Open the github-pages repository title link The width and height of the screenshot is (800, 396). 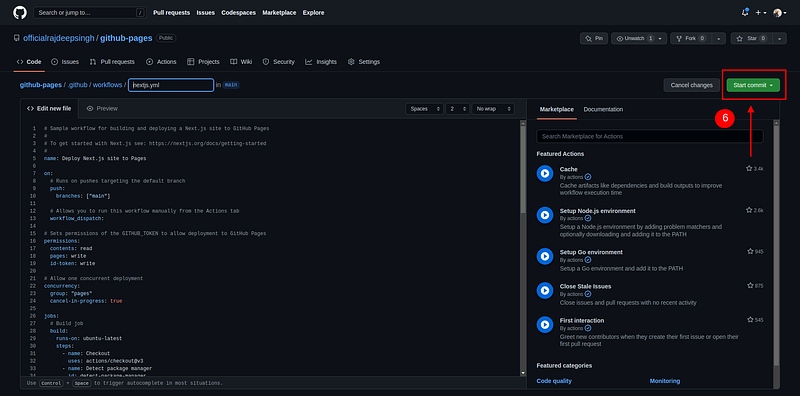(x=126, y=38)
